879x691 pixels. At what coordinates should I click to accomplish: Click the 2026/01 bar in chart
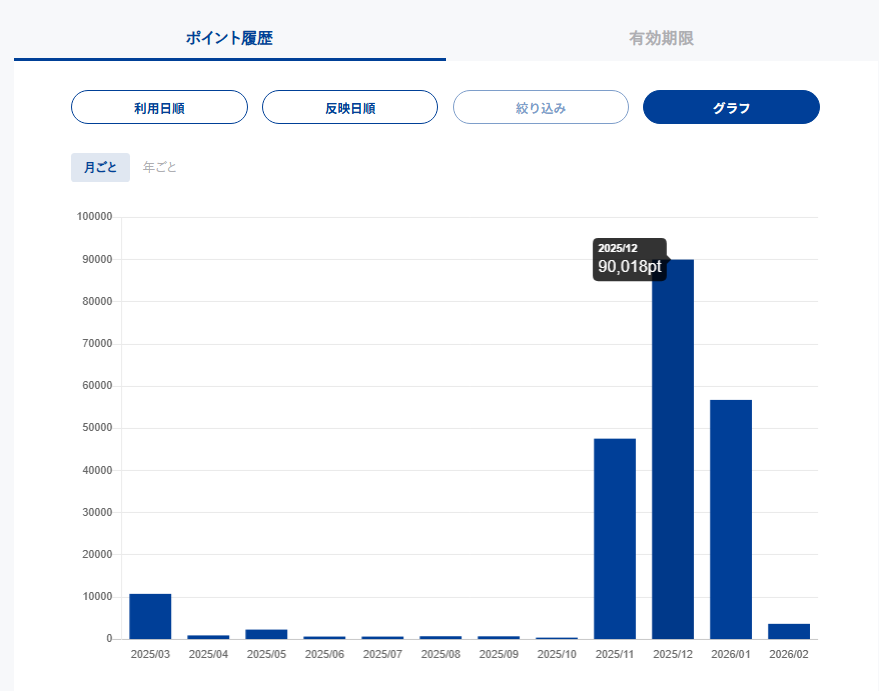click(x=731, y=519)
